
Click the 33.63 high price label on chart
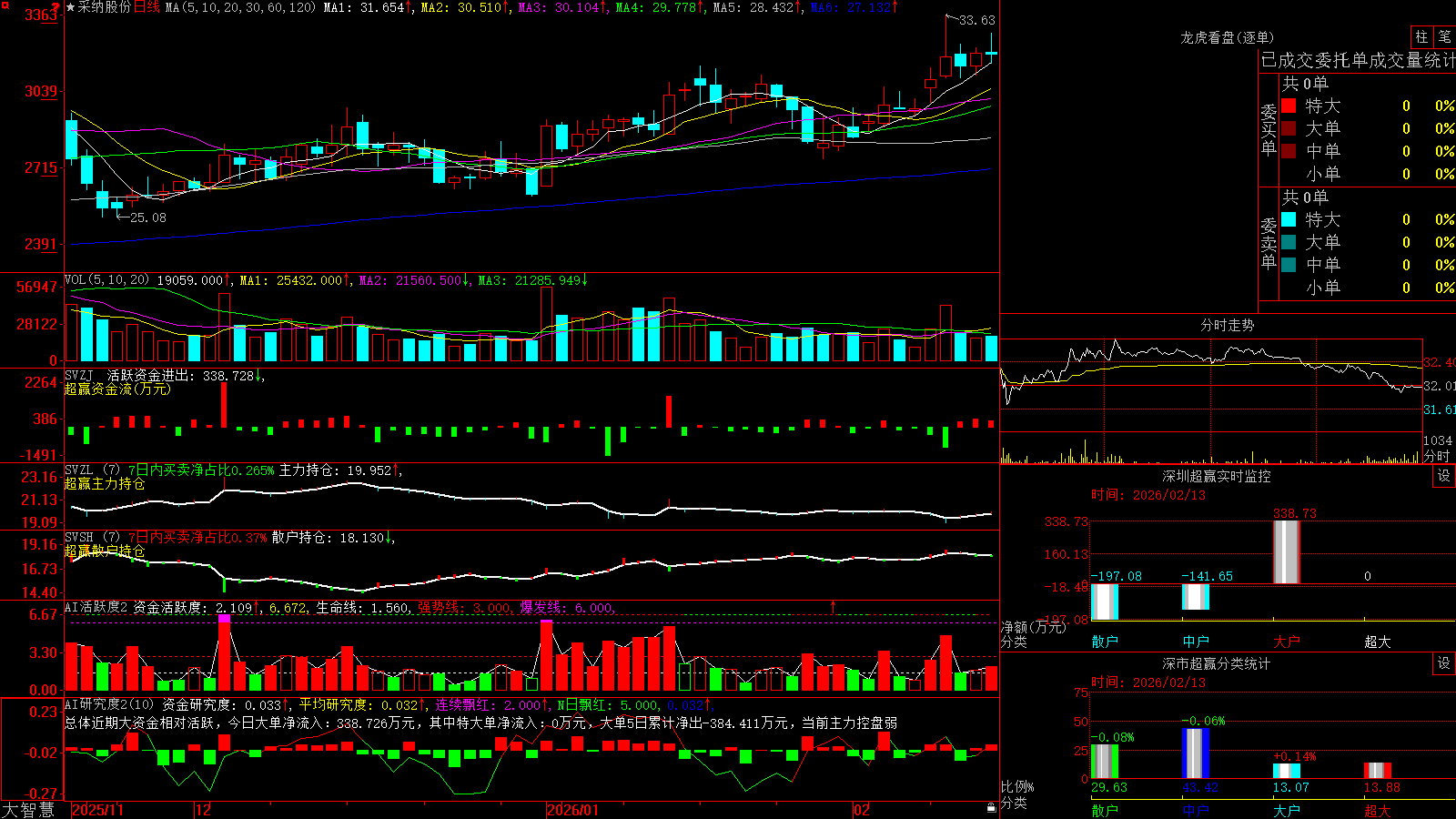(x=977, y=20)
